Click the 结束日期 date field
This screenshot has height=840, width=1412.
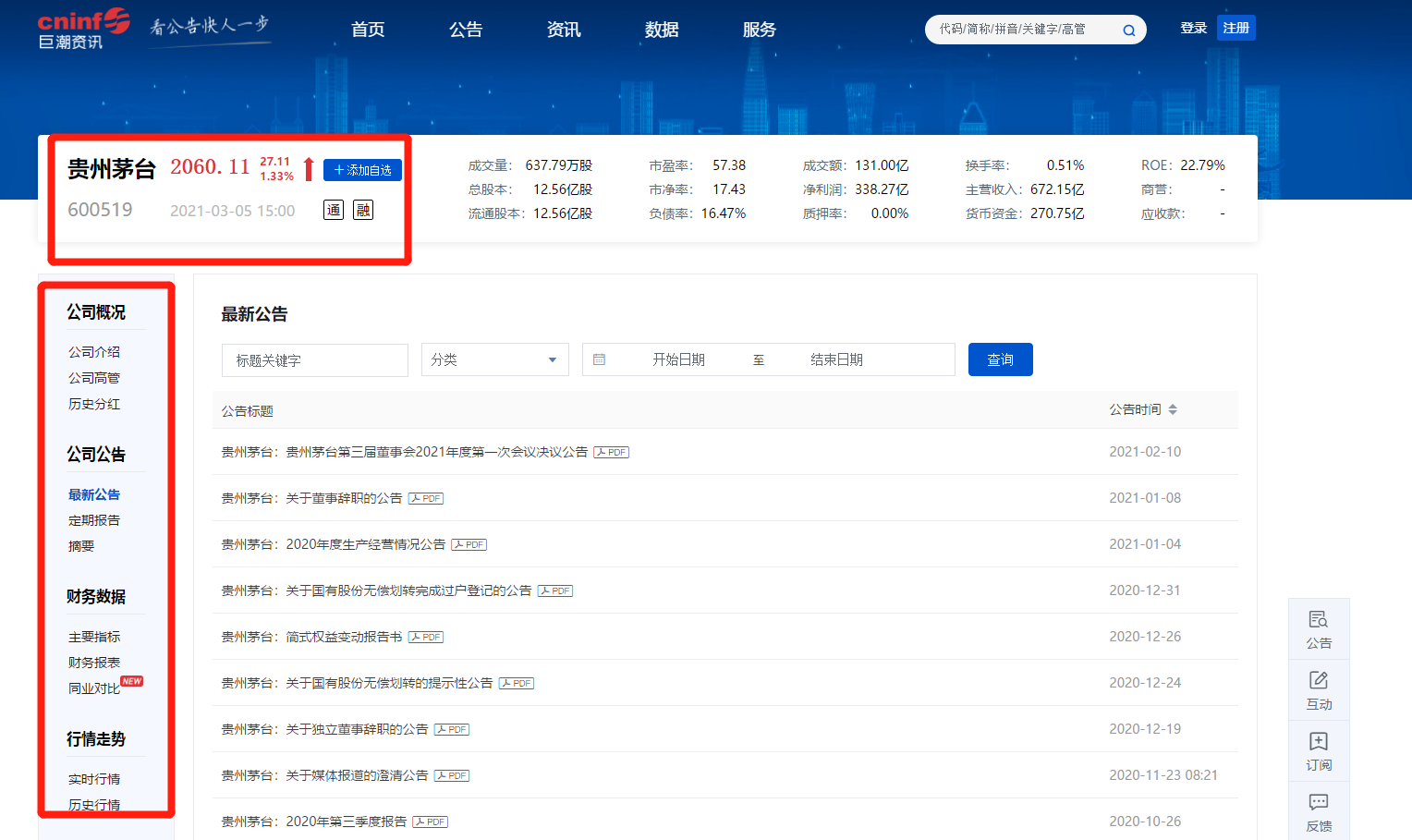click(x=836, y=359)
